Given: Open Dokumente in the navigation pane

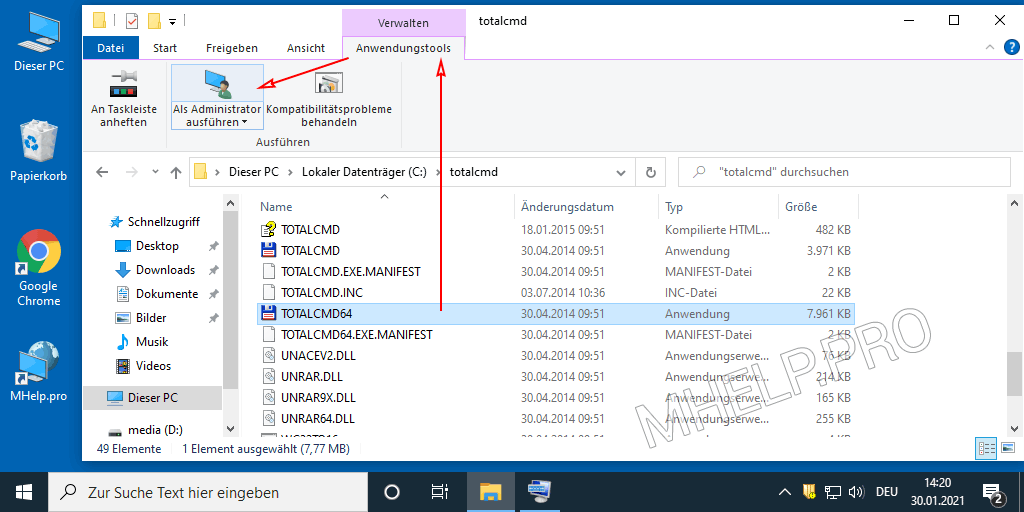Looking at the screenshot, I should pyautogui.click(x=167, y=294).
